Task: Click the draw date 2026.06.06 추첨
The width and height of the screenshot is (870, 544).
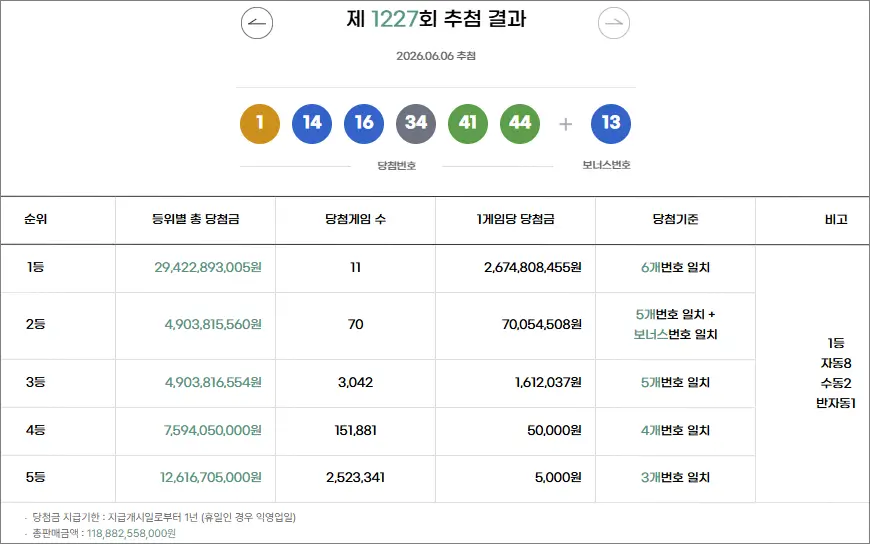Action: click(436, 56)
